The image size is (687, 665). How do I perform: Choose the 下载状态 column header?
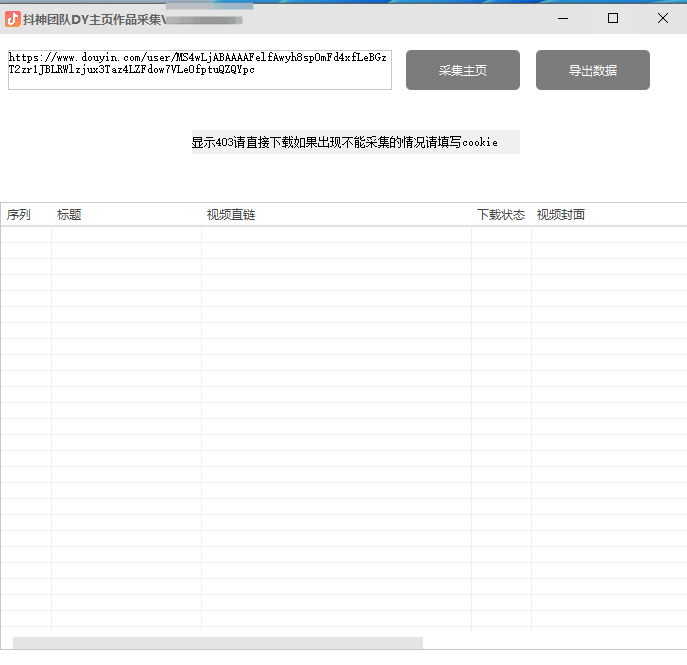coord(500,215)
